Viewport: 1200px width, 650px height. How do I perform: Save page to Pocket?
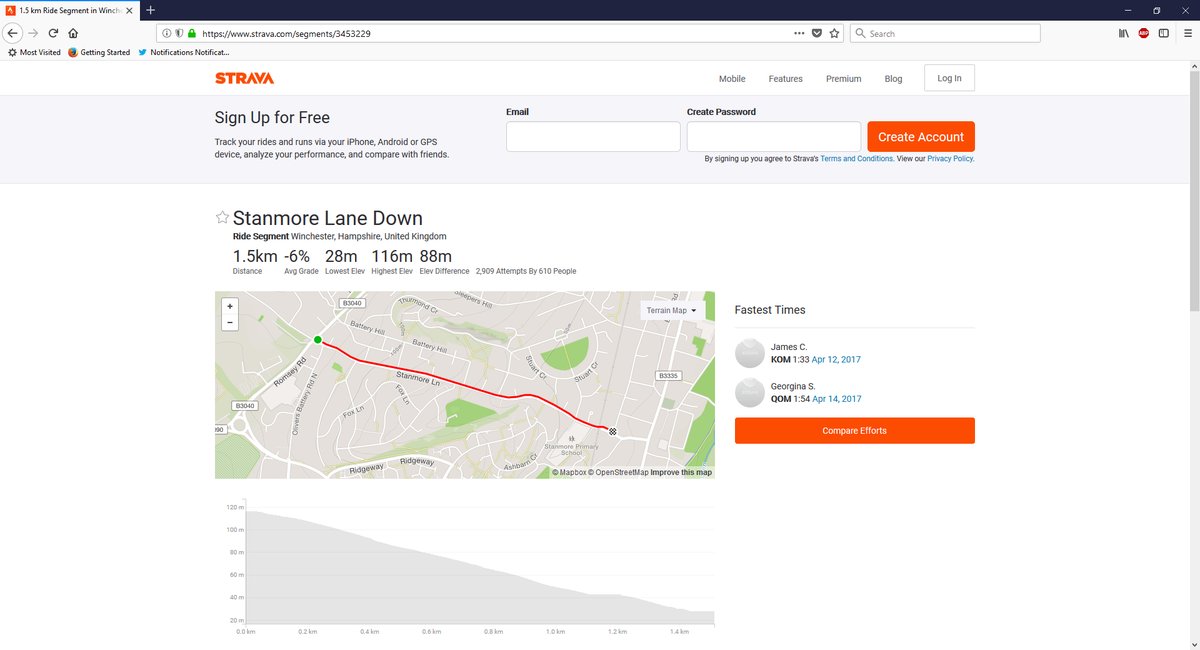(x=817, y=33)
